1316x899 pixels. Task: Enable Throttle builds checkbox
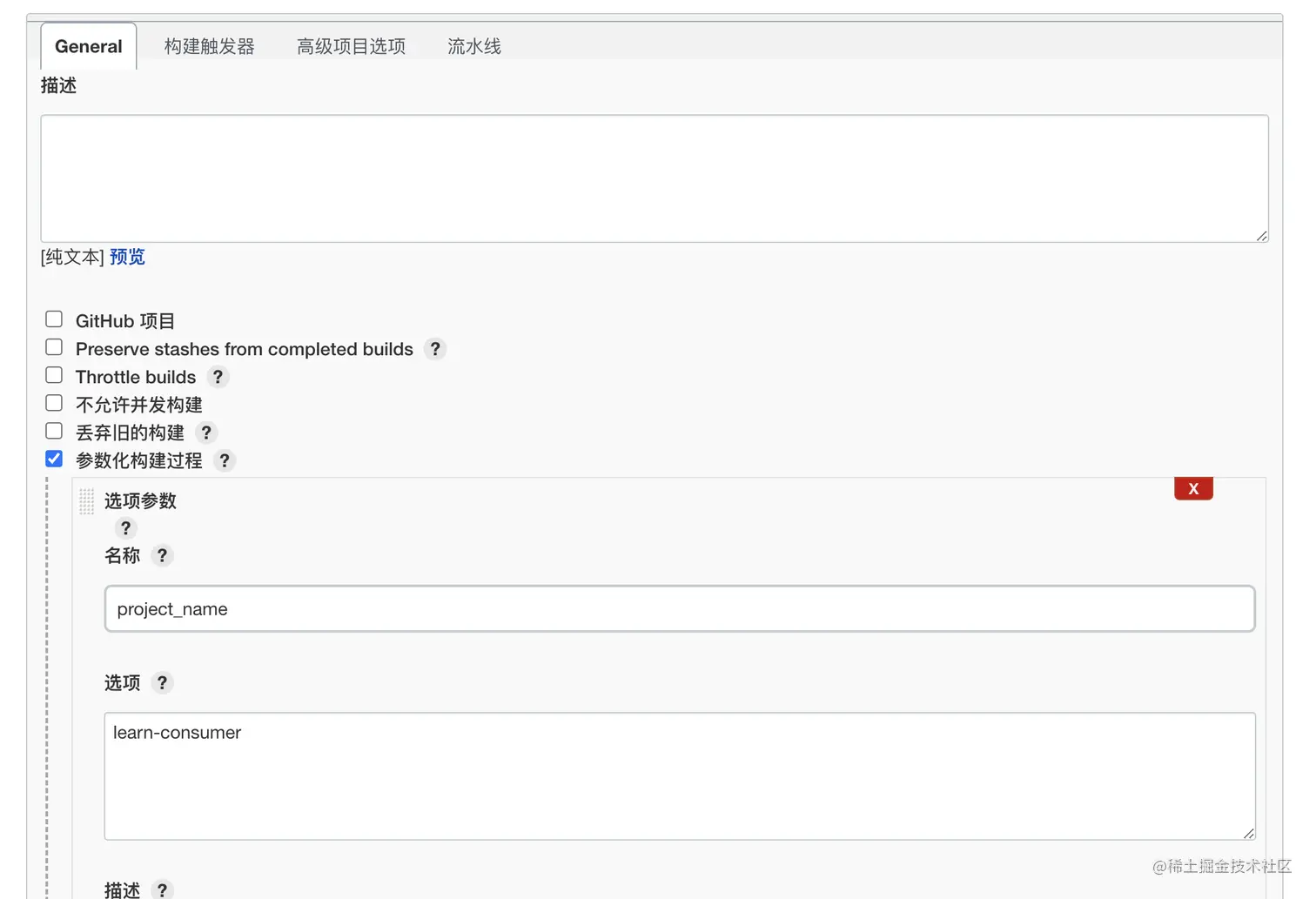[x=54, y=375]
